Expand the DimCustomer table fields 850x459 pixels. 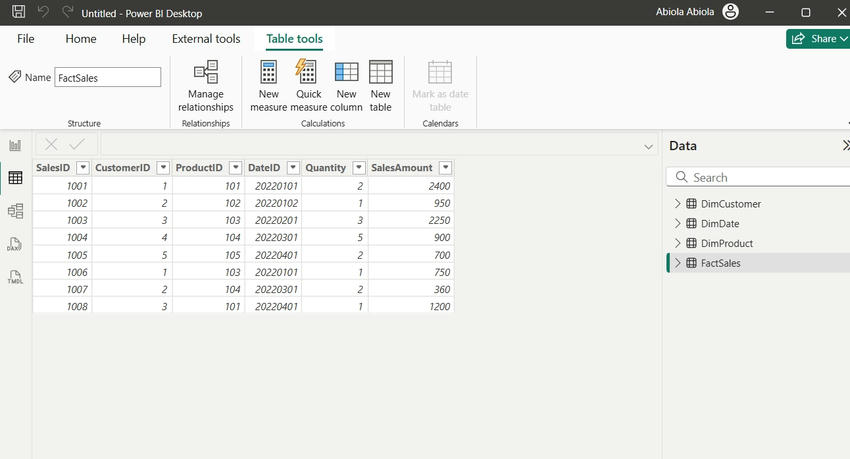pyautogui.click(x=677, y=204)
